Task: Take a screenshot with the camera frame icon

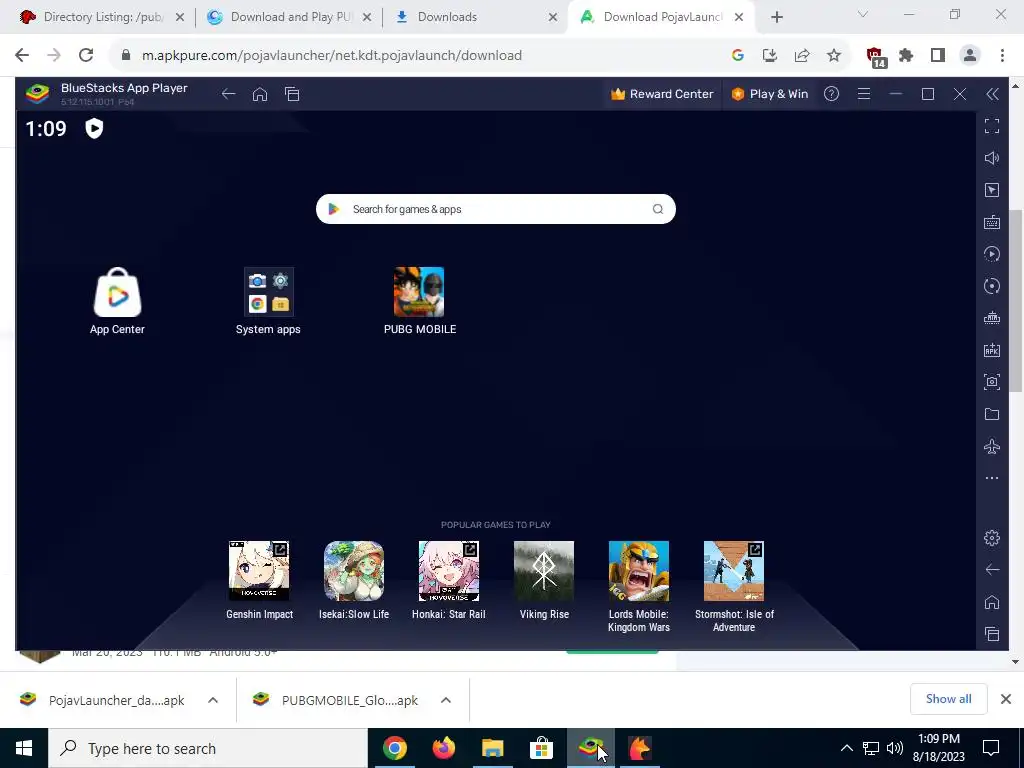Action: pos(992,382)
